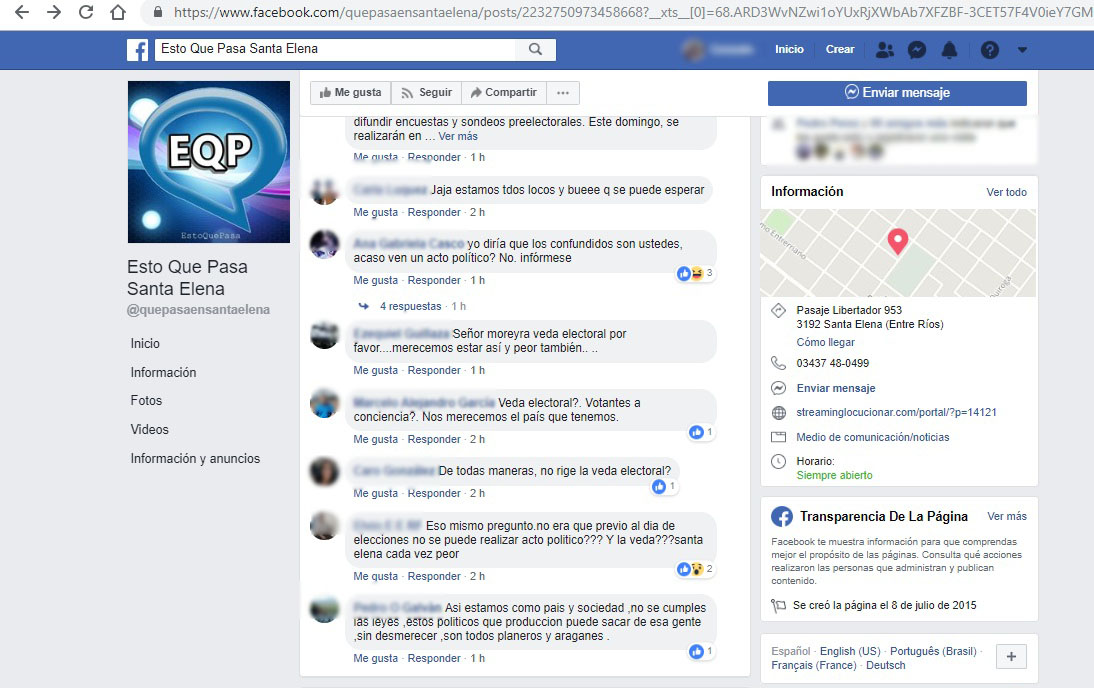Click the map location thumbnail
1094x688 pixels.
point(898,253)
